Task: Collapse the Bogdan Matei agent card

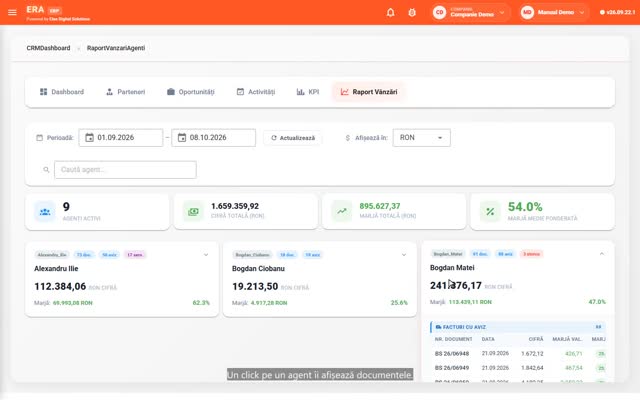Action: [x=602, y=254]
